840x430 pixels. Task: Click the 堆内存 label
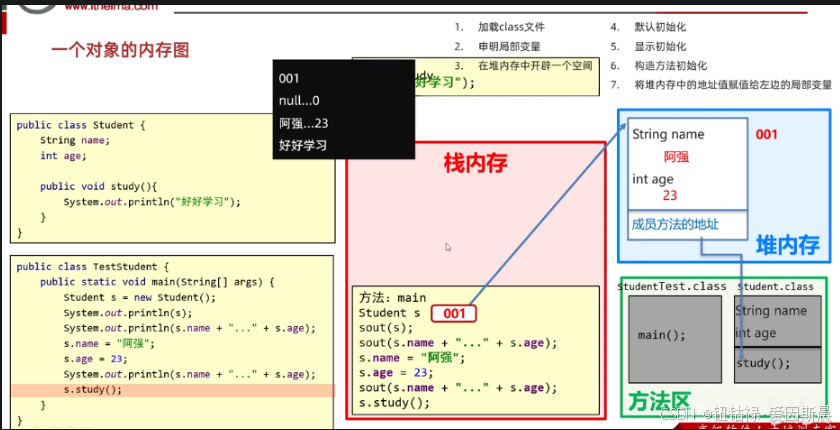pyautogui.click(x=788, y=246)
